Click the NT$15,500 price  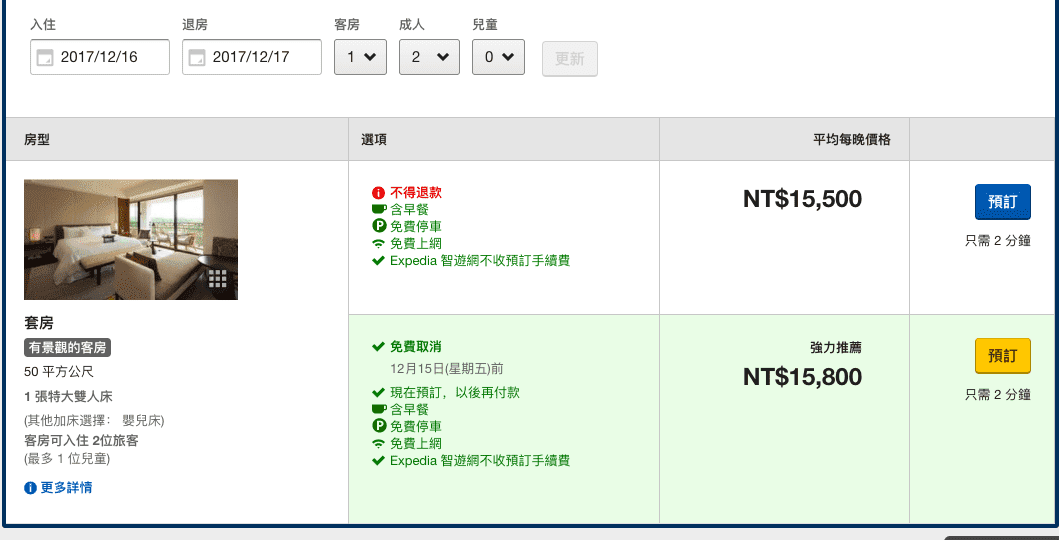(802, 199)
